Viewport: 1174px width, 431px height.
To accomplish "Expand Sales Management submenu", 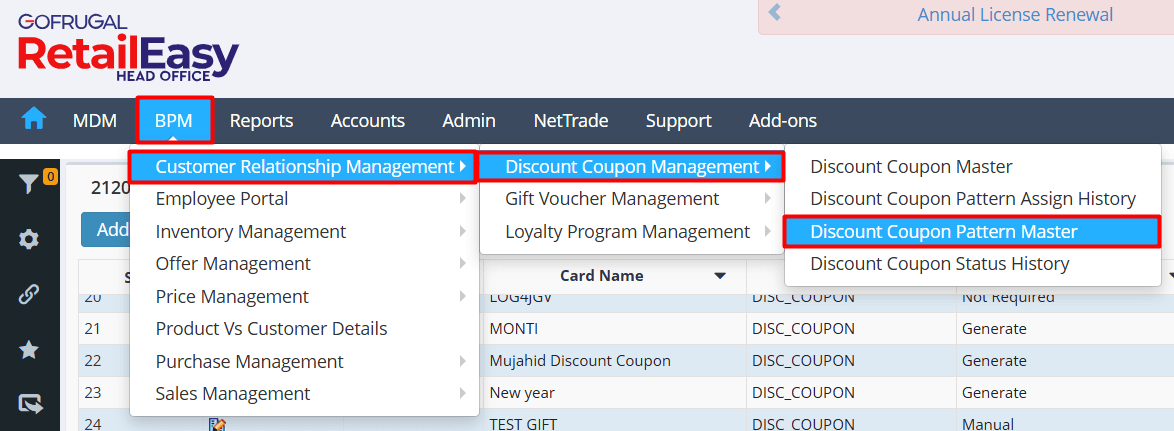I will [x=304, y=394].
